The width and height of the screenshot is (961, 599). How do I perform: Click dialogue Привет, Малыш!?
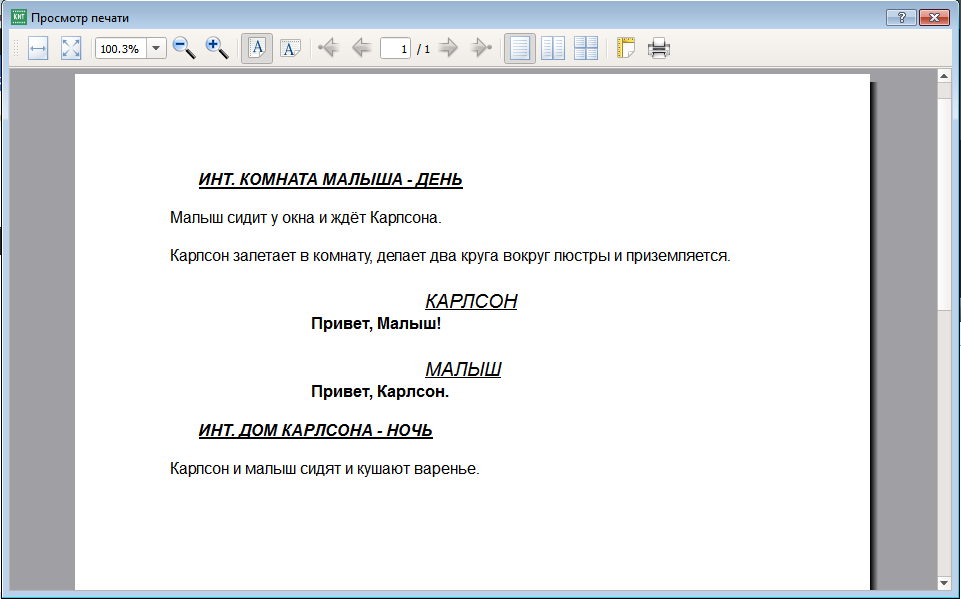(376, 324)
